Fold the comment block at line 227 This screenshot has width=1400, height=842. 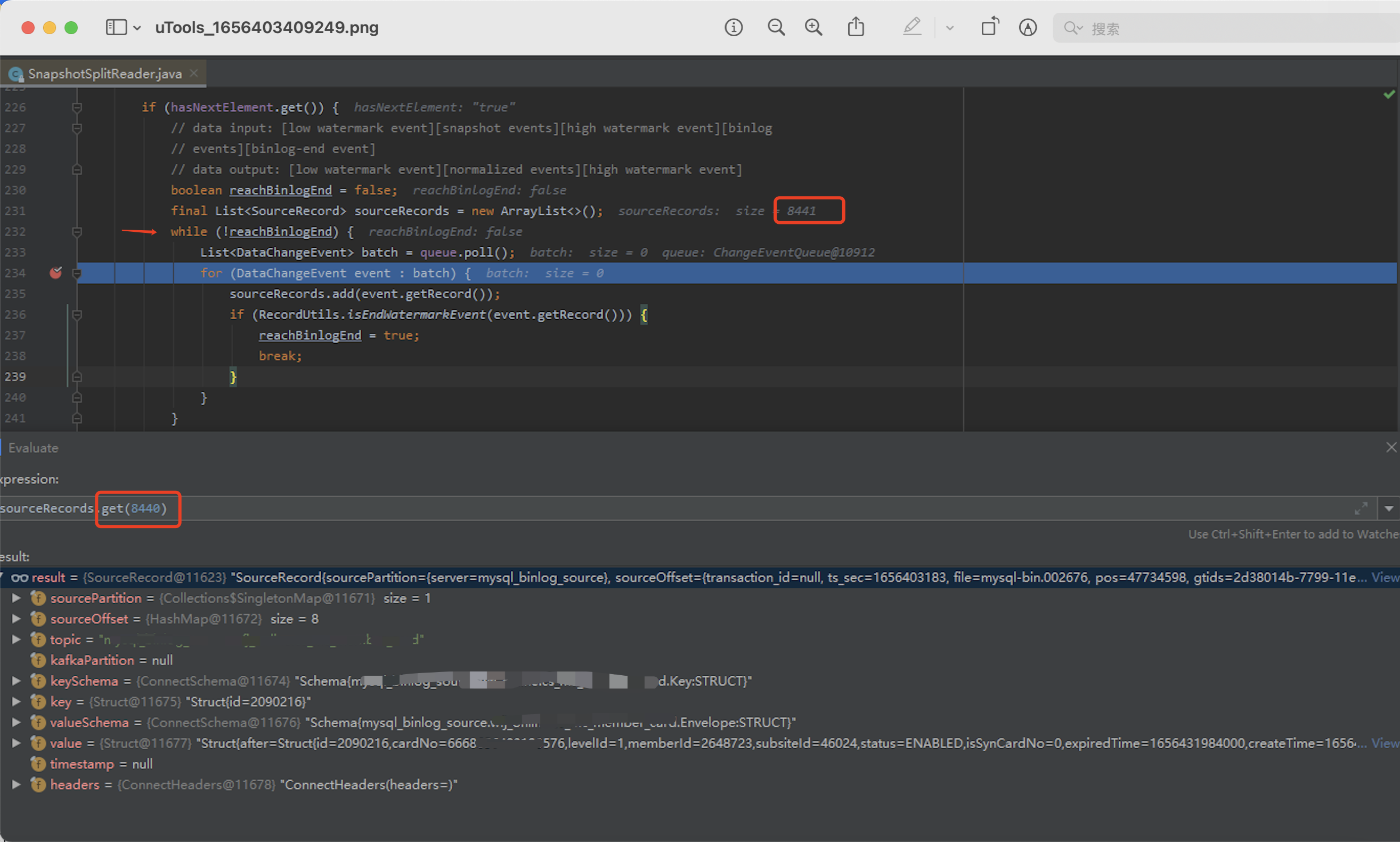tap(77, 128)
